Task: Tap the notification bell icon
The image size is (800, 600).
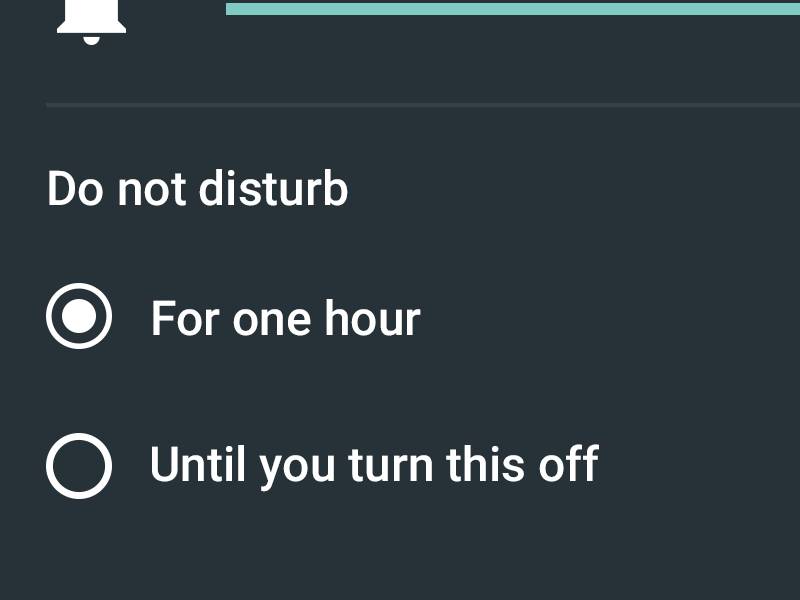Action: (x=91, y=20)
